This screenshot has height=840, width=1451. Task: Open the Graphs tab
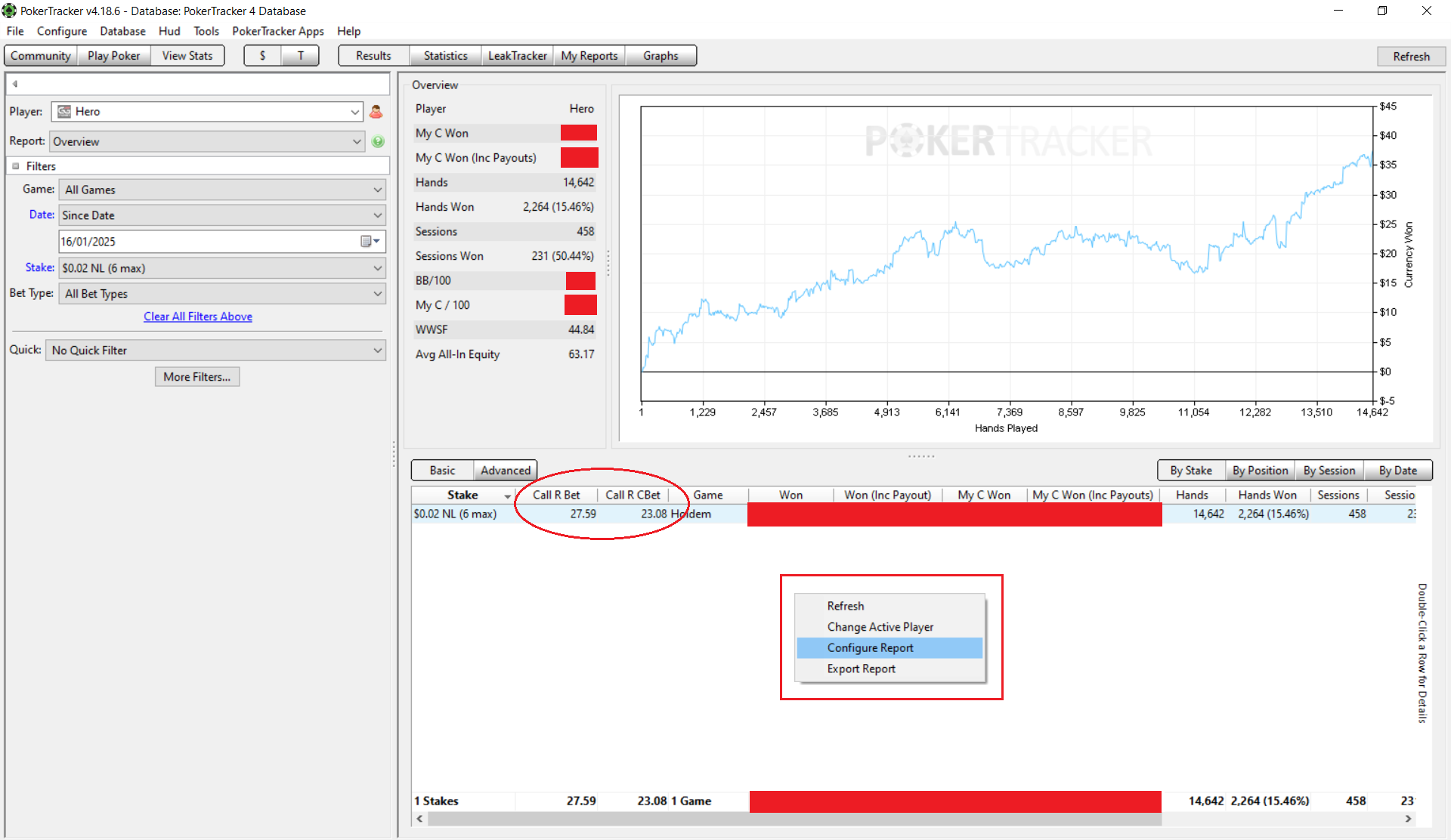point(661,56)
